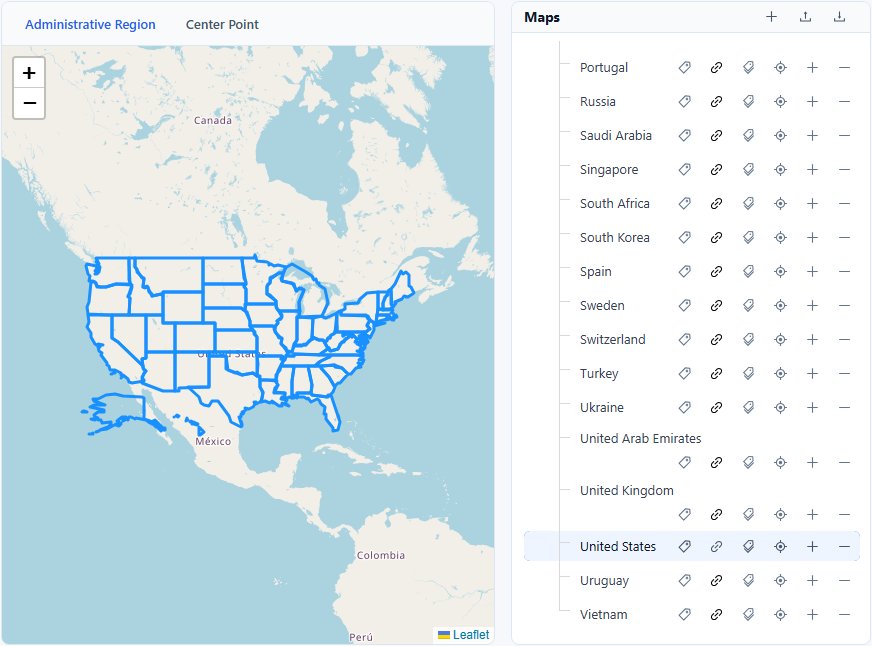Open the Leaflet attribution link
Image resolution: width=872 pixels, height=646 pixels.
coord(470,634)
